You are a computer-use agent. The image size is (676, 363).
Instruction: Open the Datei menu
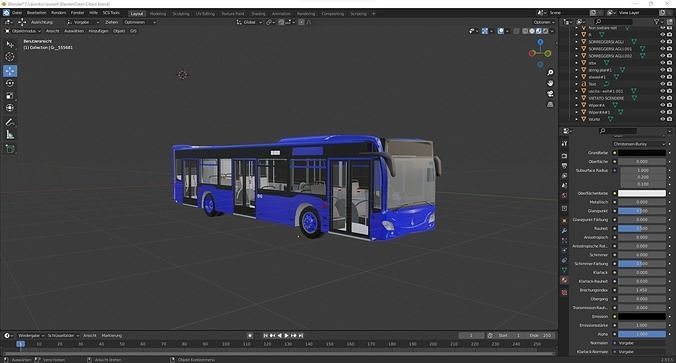pos(17,13)
